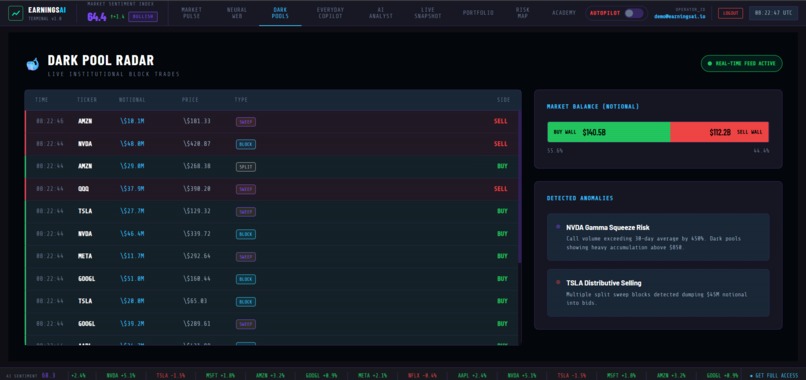Open the Risk Map tab
Image resolution: width=806 pixels, height=380 pixels.
pos(522,13)
